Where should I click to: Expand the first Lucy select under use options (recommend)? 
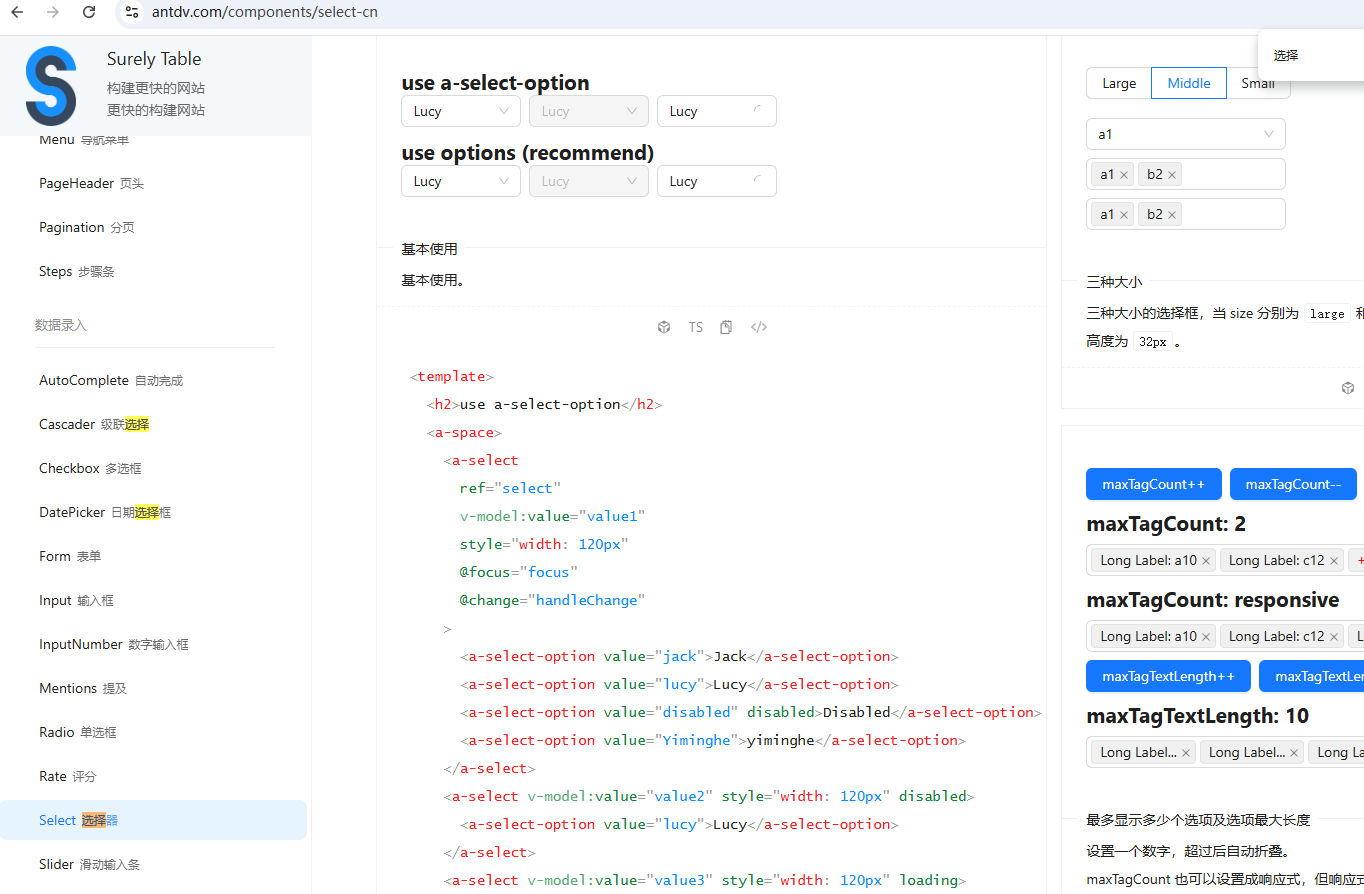(460, 181)
